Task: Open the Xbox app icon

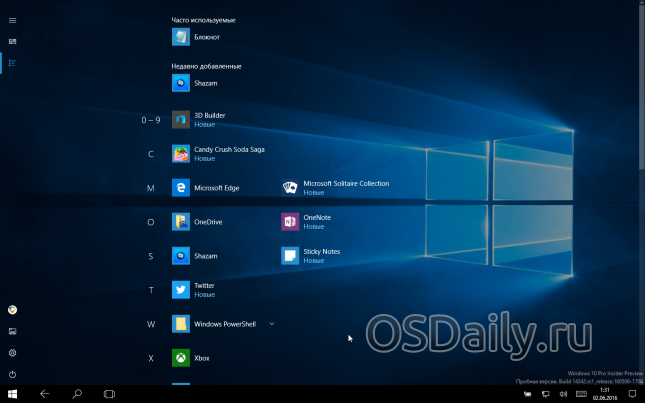Action: [181, 358]
